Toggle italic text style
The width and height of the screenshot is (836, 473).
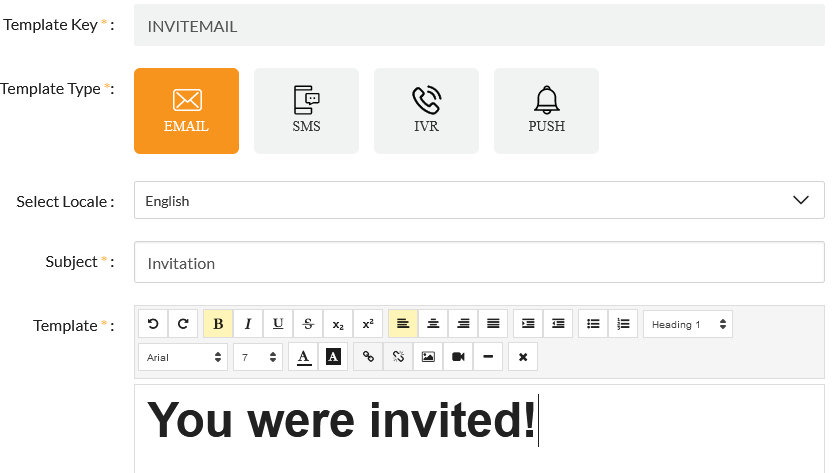pos(248,324)
